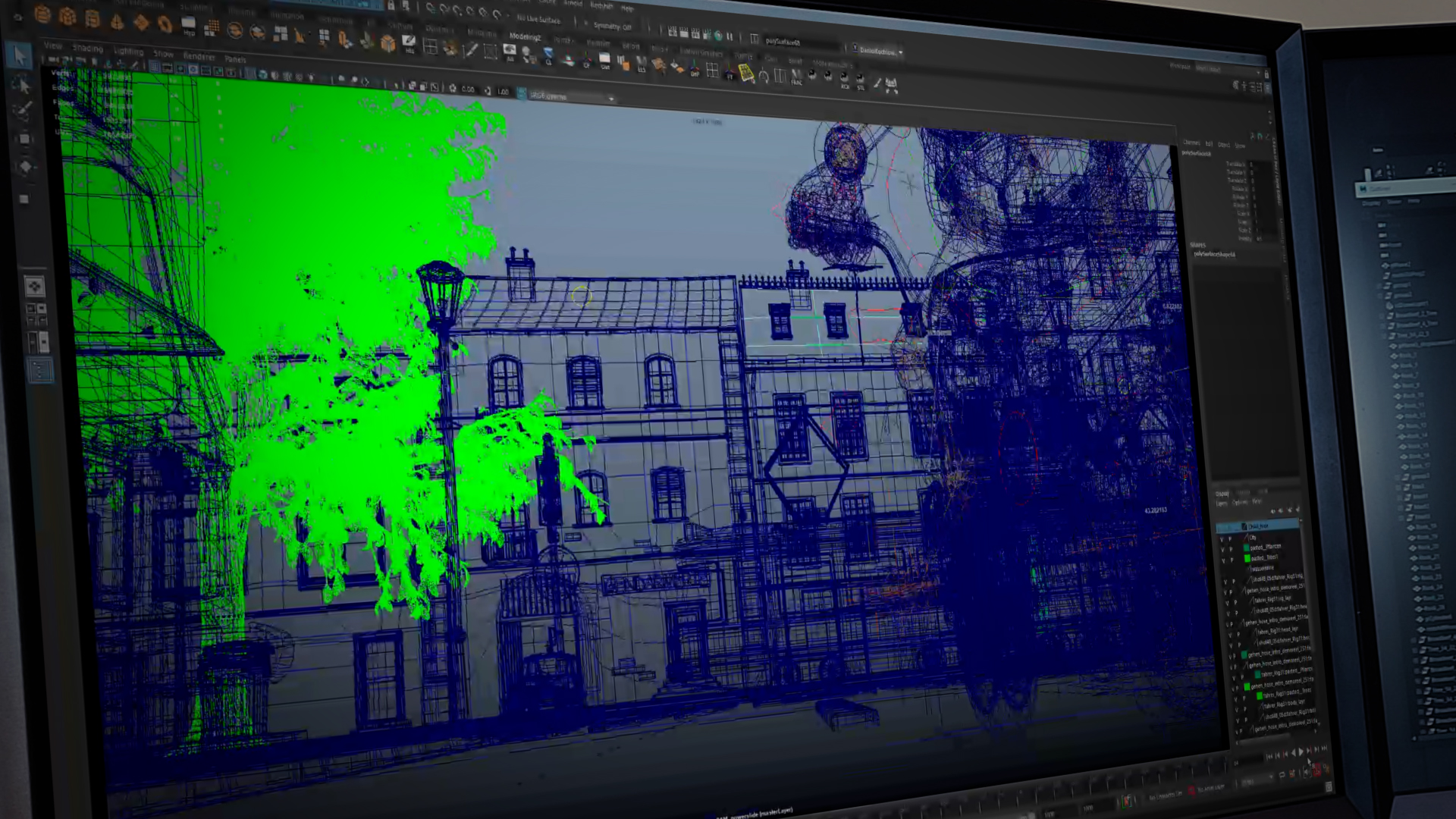Viewport: 1456px width, 819px height.
Task: Click the polygon cube shelf icon
Action: (x=67, y=16)
